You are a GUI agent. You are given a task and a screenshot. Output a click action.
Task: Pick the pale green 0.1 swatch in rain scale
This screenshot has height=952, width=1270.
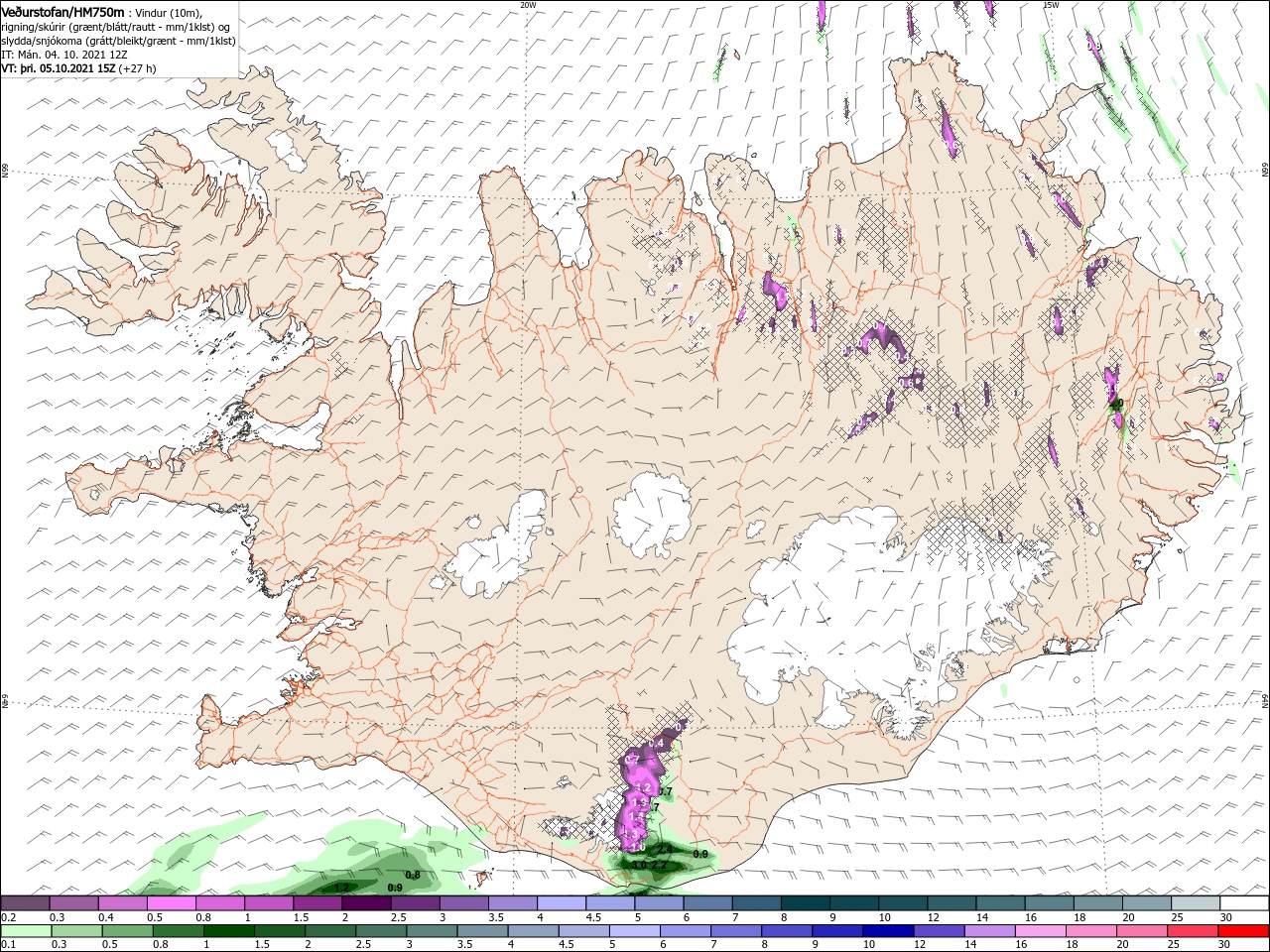[26, 931]
